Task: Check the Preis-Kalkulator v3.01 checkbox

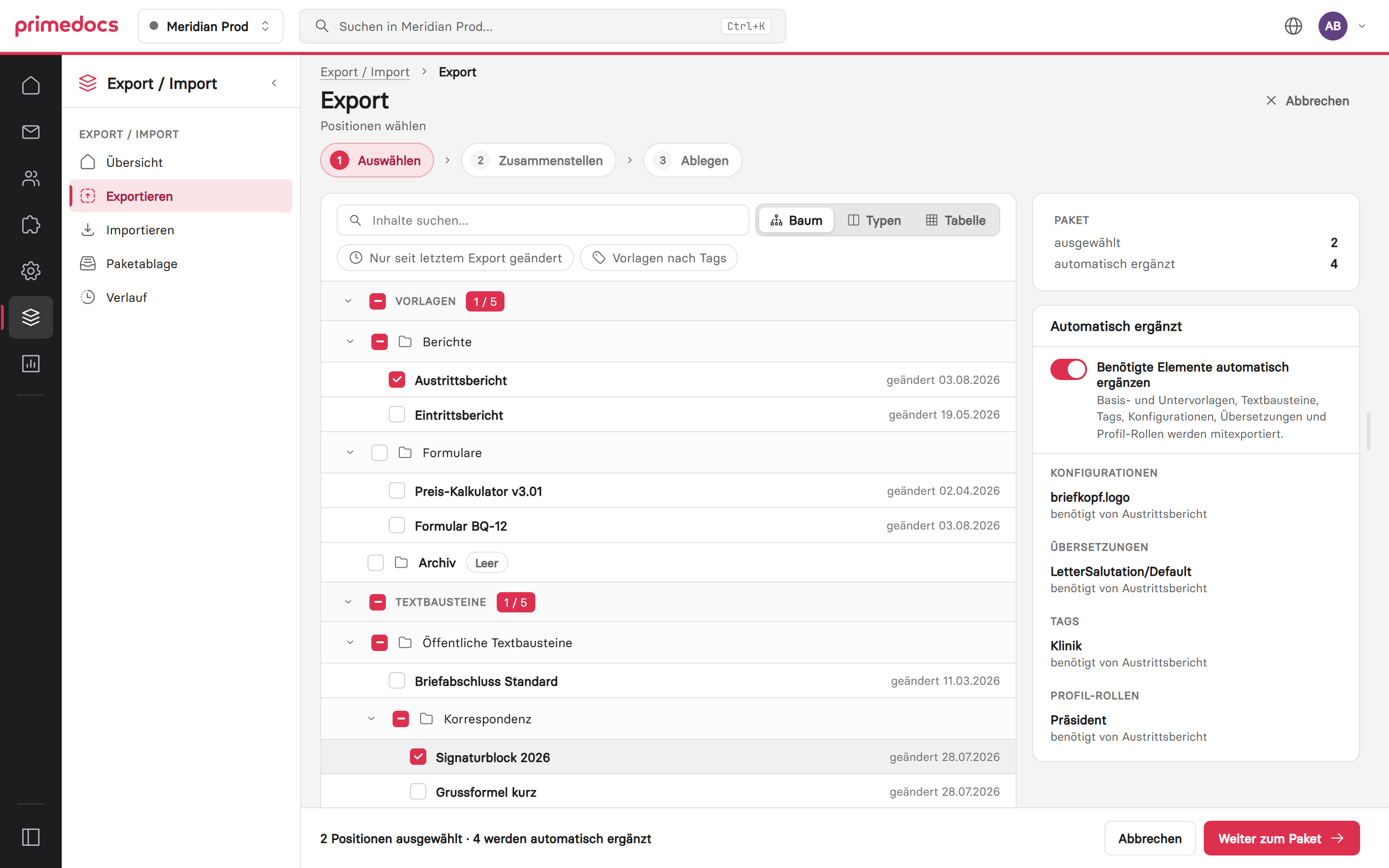Action: tap(396, 491)
